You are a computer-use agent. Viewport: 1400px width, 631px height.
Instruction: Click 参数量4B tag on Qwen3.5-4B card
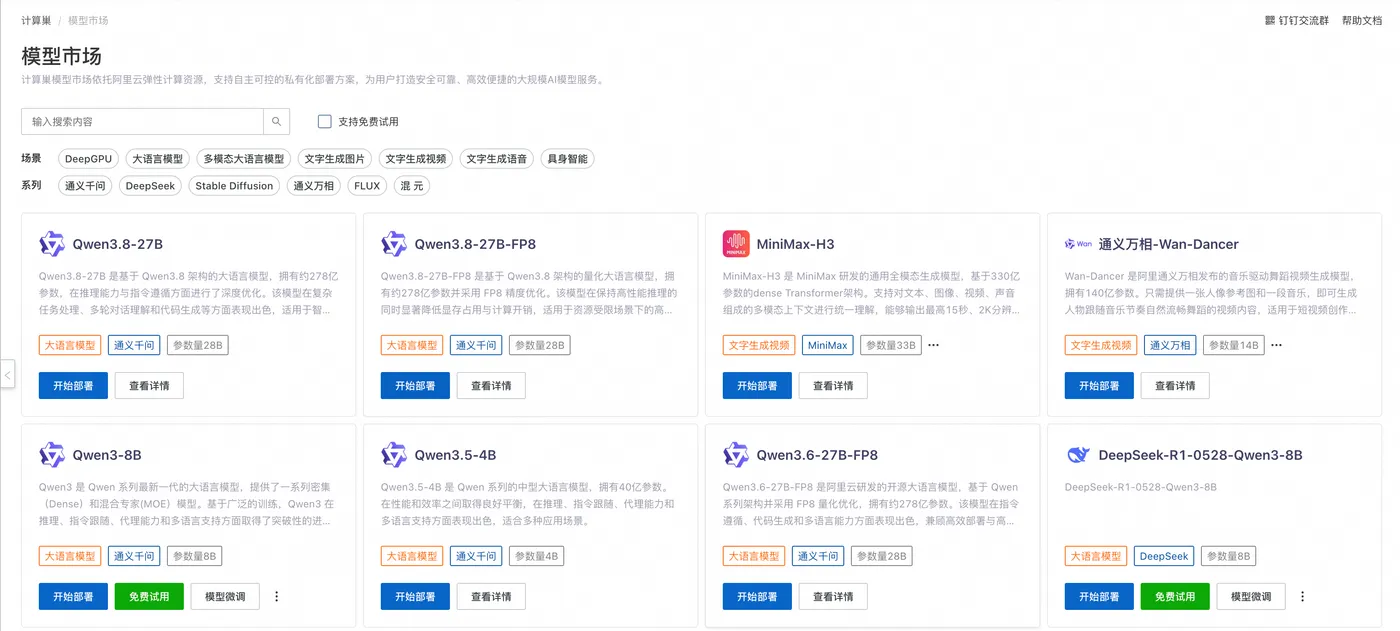pos(538,556)
